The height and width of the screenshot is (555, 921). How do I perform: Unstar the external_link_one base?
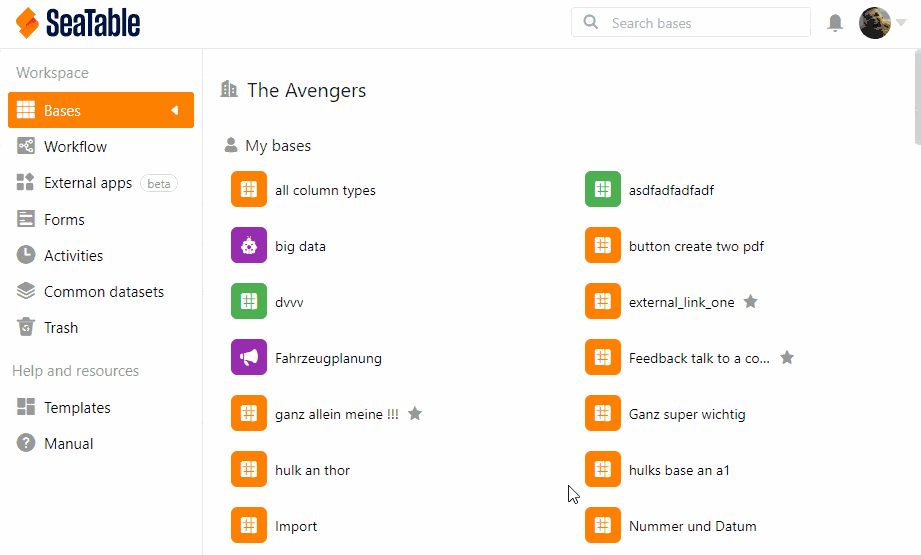tap(751, 302)
